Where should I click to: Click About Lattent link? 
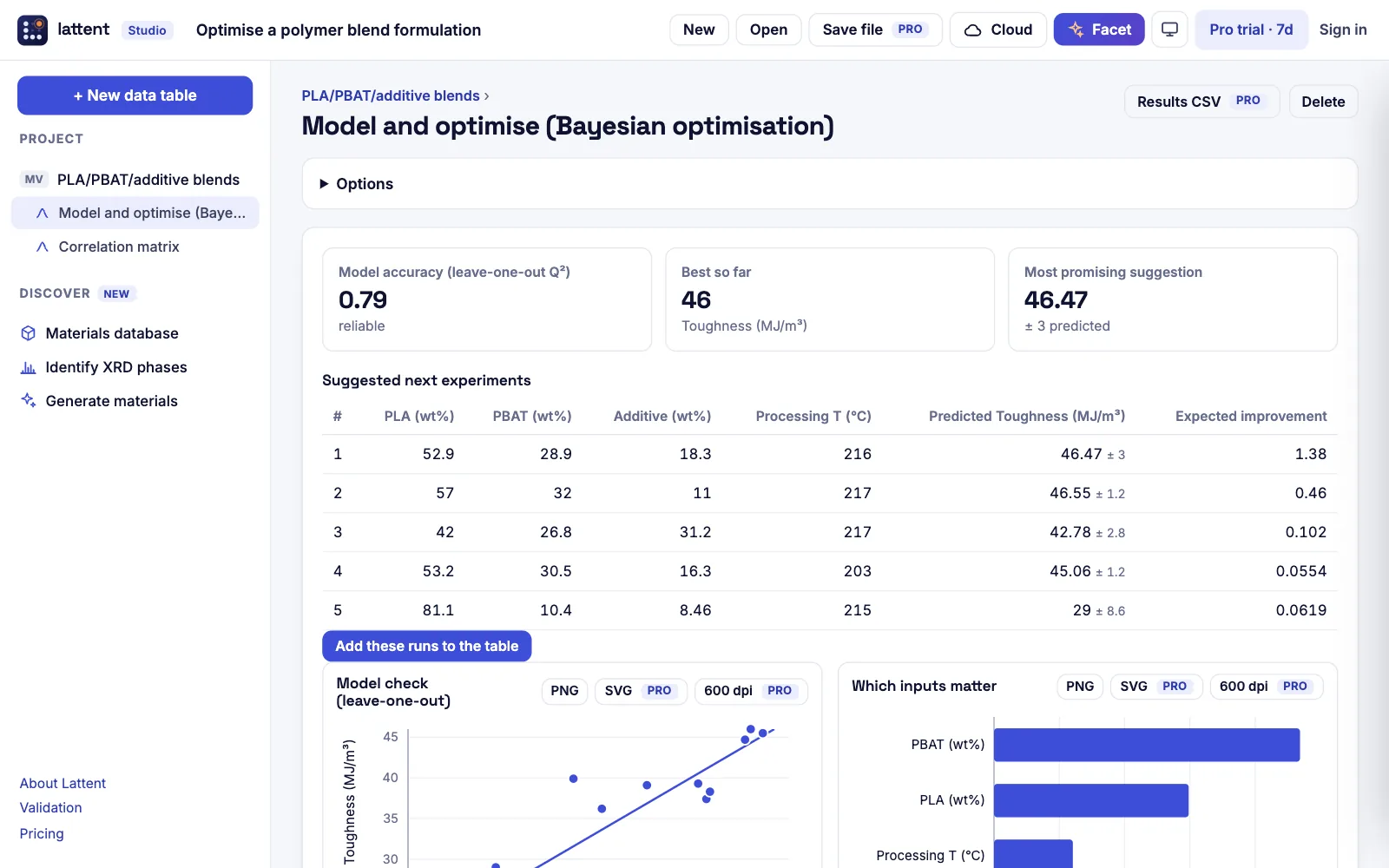[x=63, y=783]
